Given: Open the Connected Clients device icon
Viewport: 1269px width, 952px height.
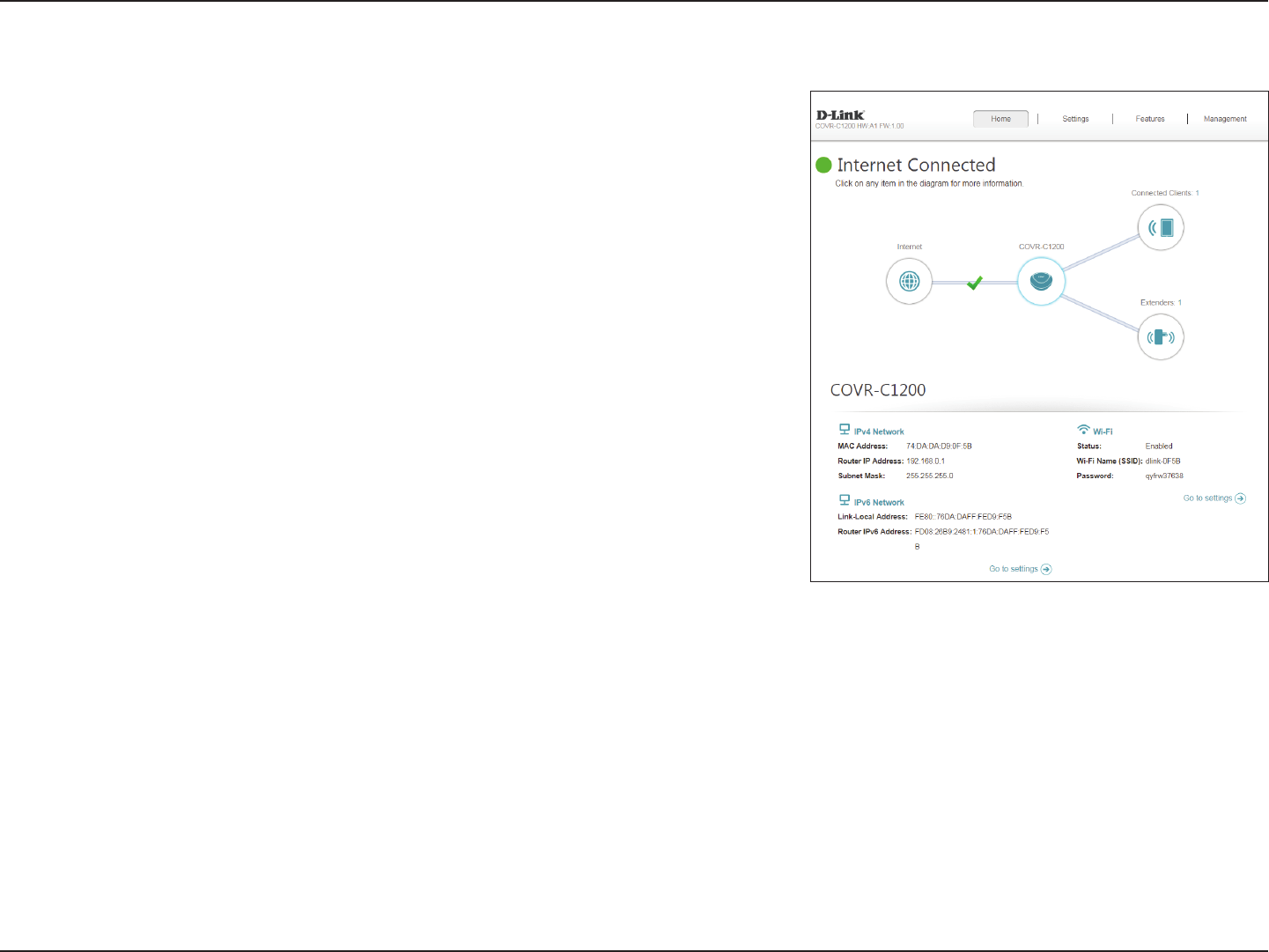Looking at the screenshot, I should 1161,227.
